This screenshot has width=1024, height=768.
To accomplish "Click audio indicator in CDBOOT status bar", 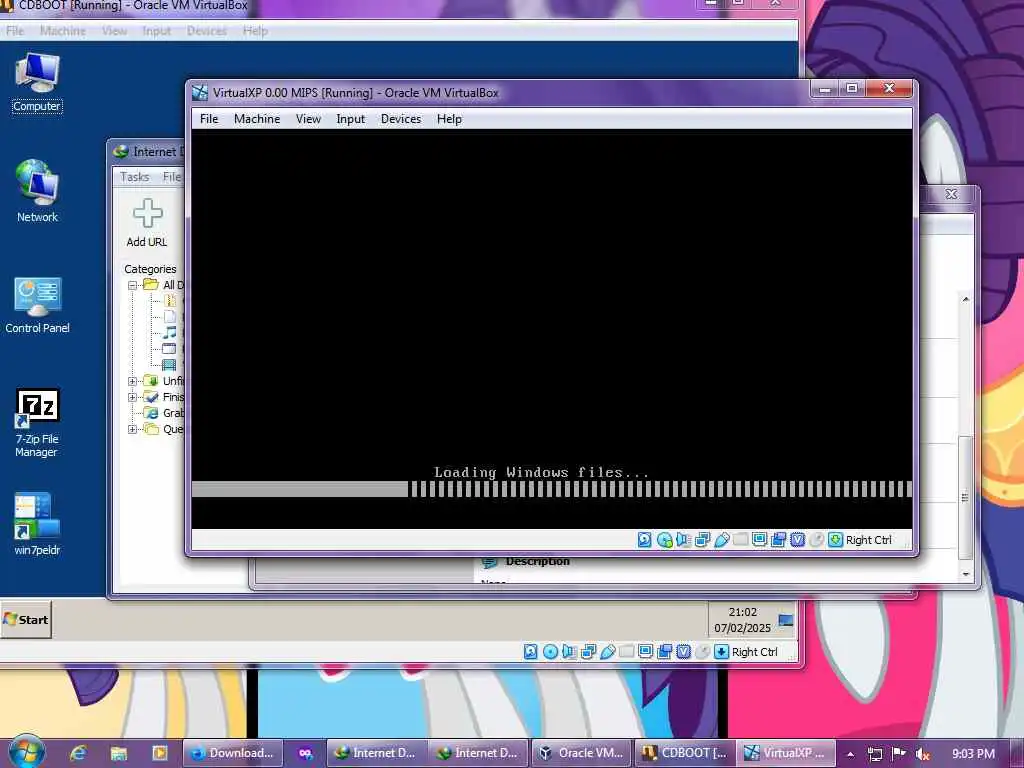I will pos(569,651).
